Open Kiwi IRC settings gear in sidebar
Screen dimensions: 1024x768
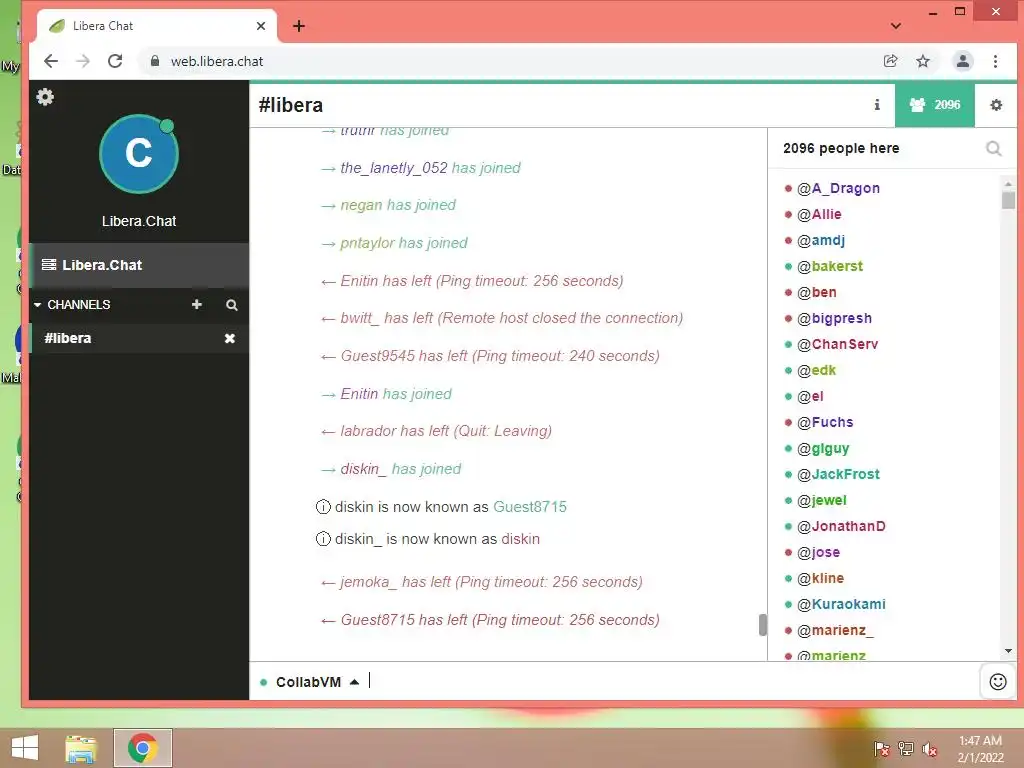45,97
